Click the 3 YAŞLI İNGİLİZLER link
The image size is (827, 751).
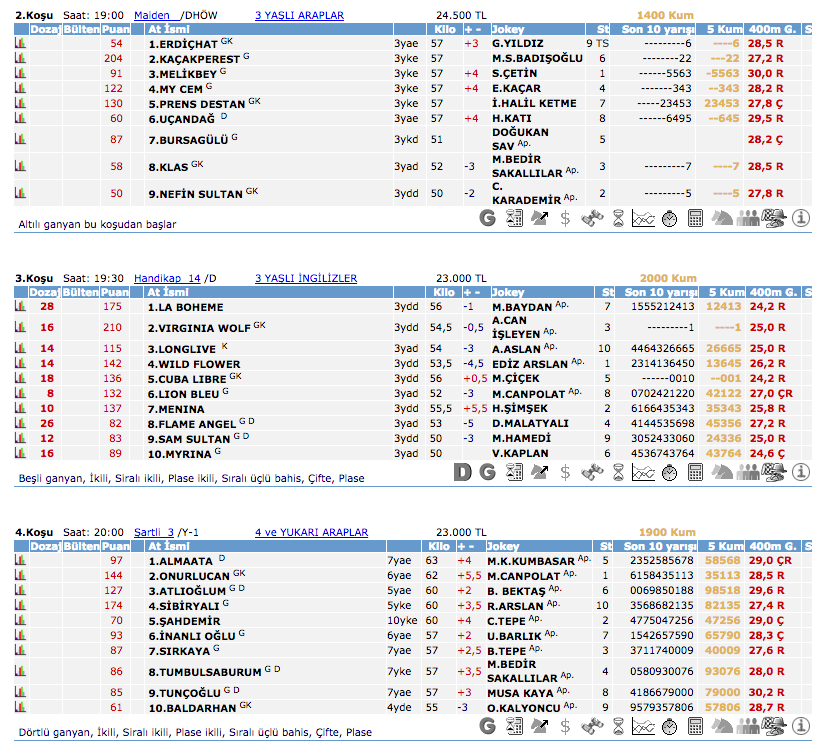click(x=305, y=278)
